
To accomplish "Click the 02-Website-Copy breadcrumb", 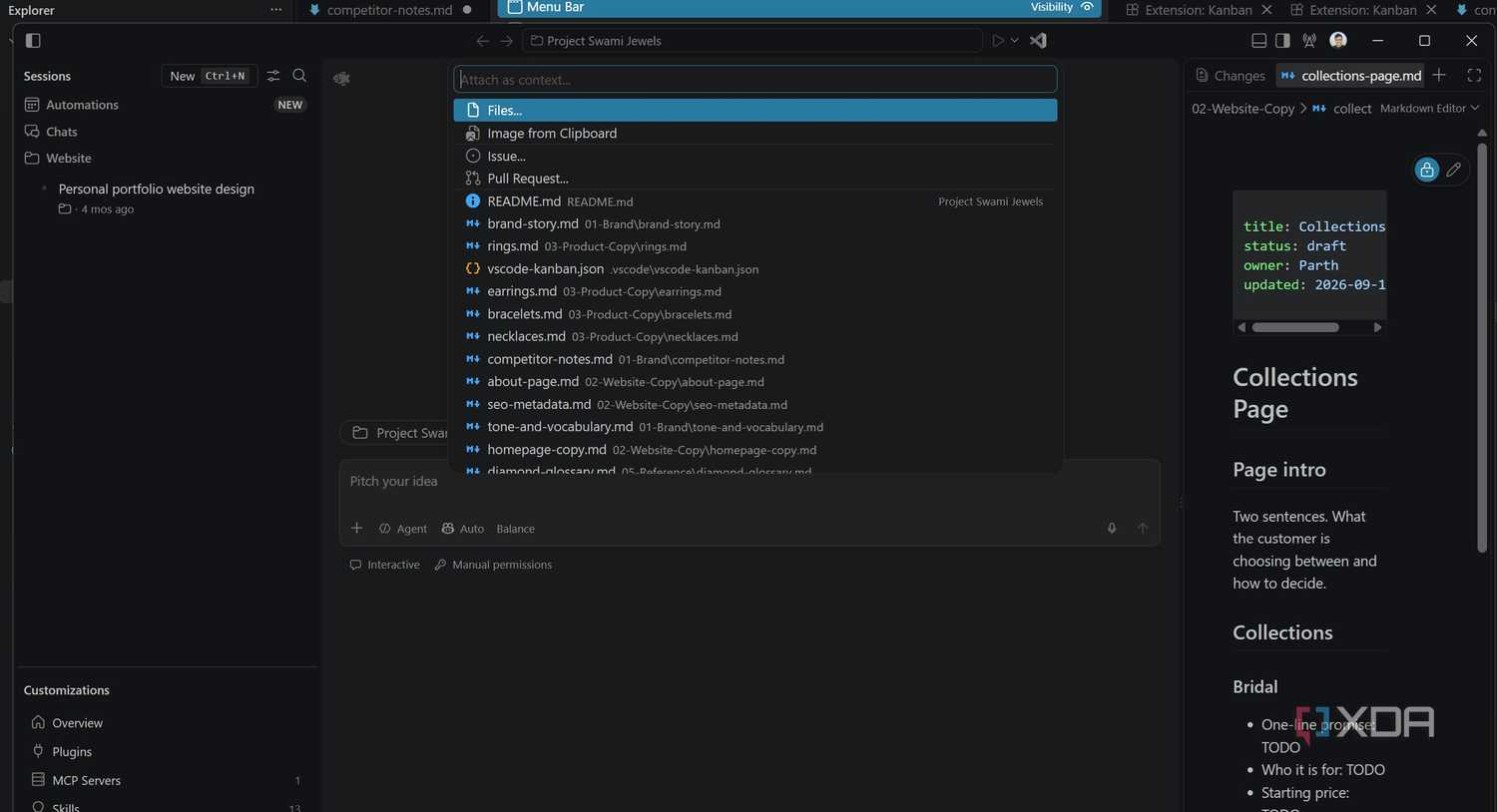I will [x=1243, y=109].
